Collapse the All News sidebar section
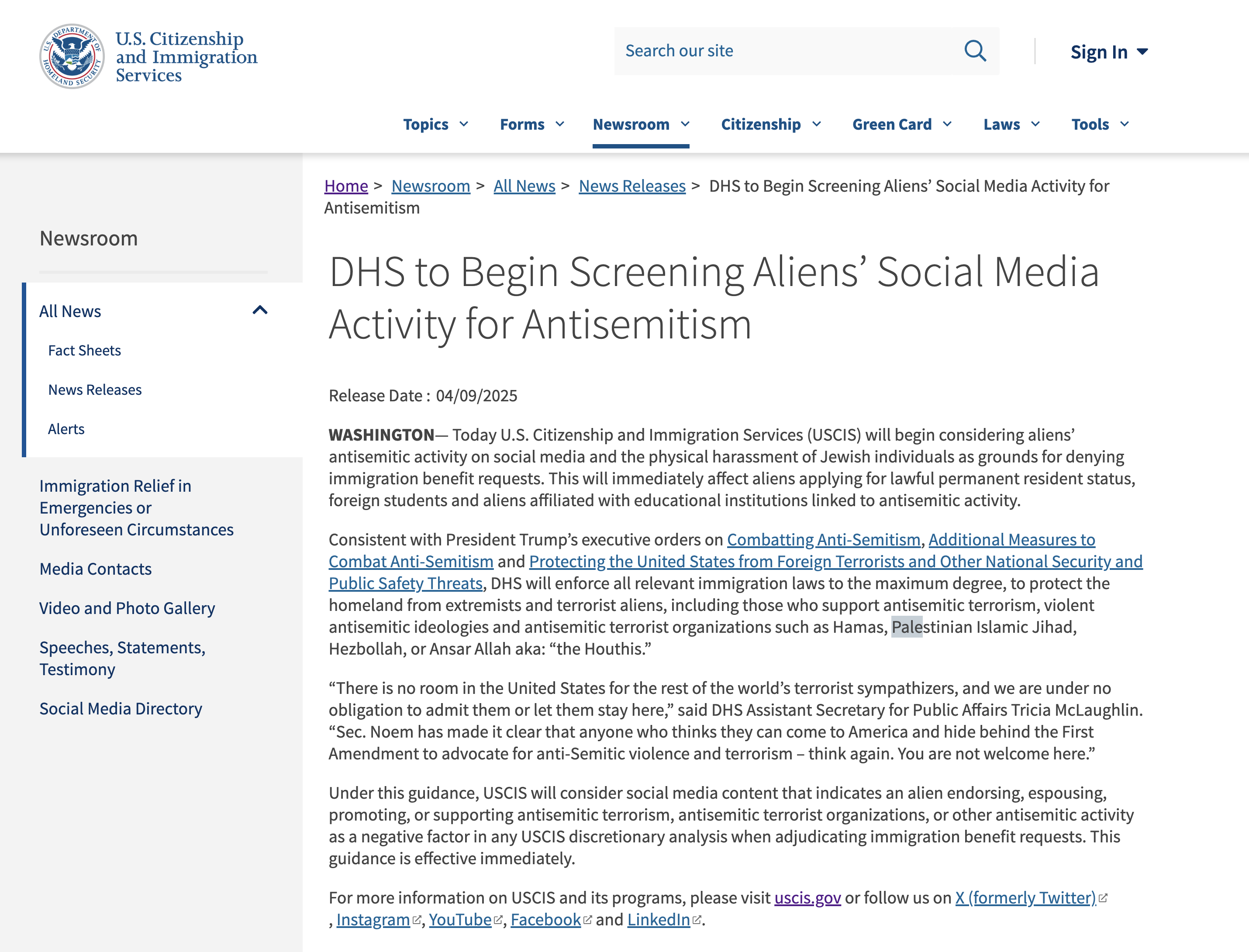The image size is (1249, 952). pyautogui.click(x=259, y=310)
